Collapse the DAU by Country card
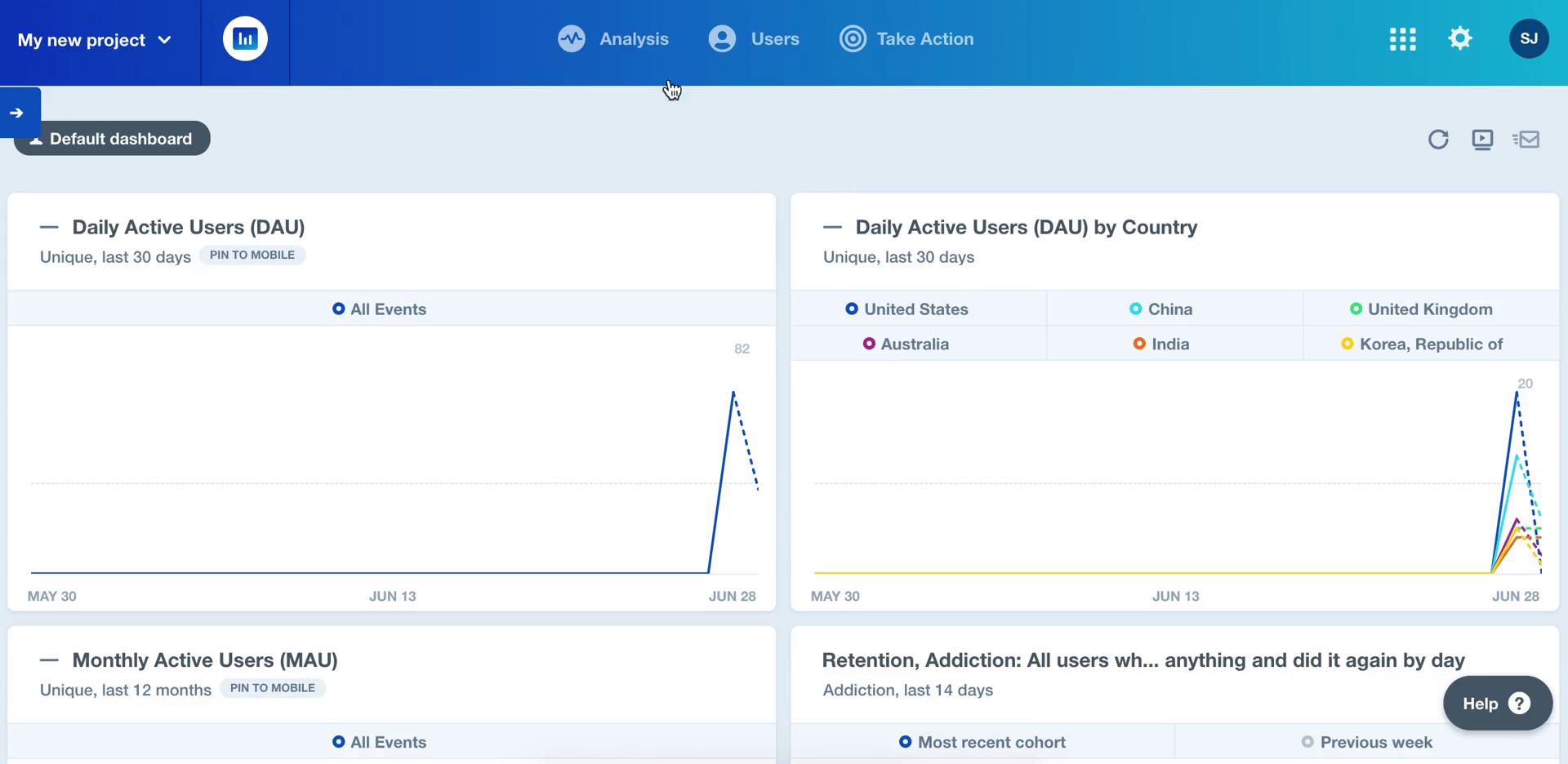 (832, 228)
